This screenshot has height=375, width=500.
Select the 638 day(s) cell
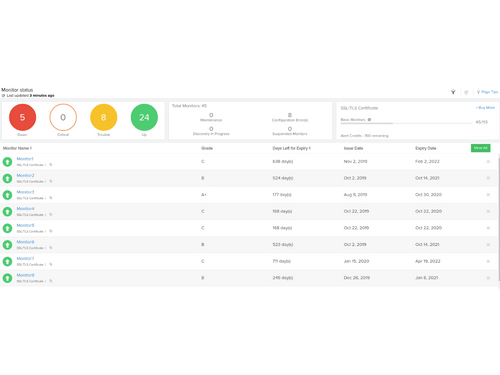[x=283, y=162]
